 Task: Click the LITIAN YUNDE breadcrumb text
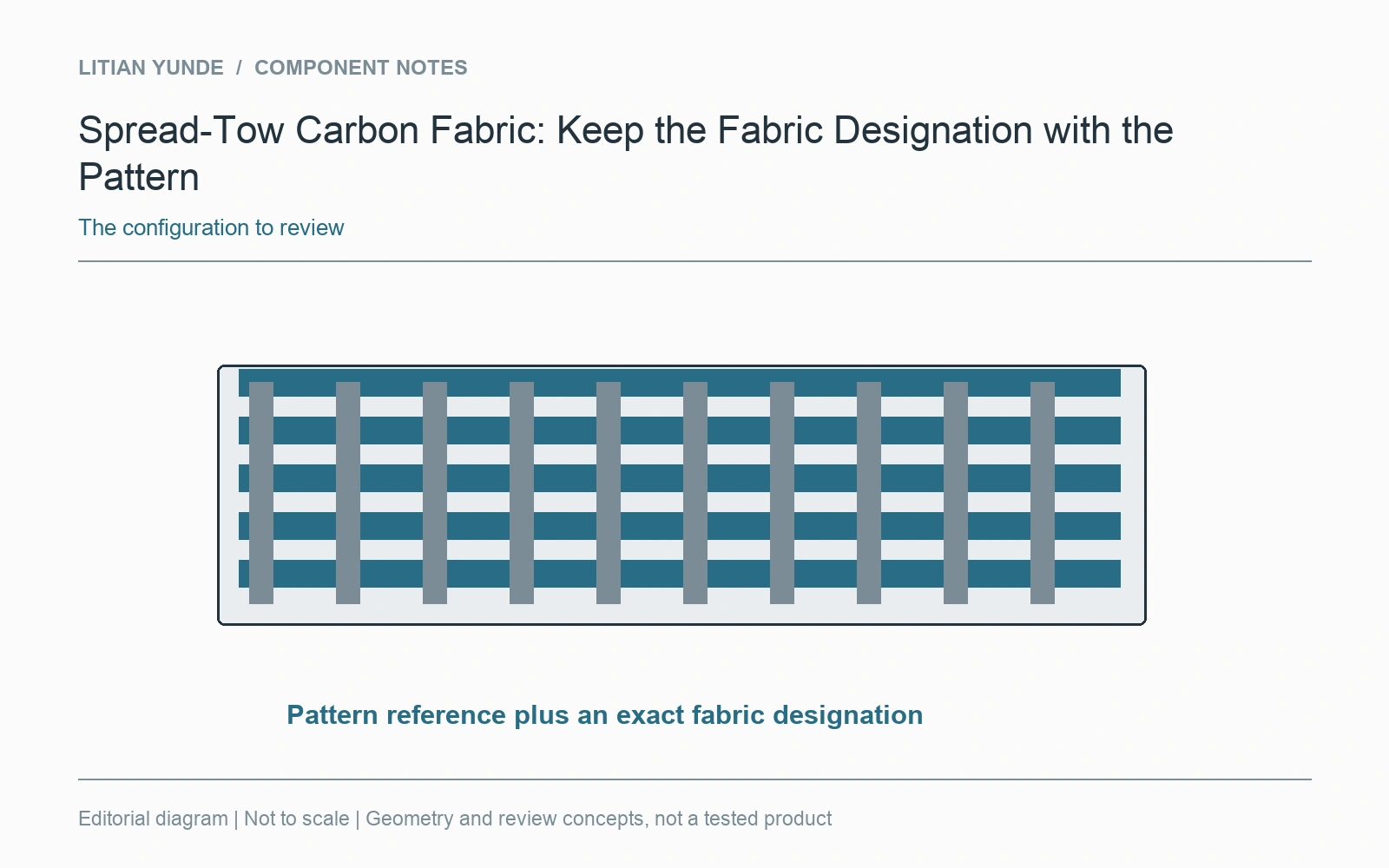[151, 68]
